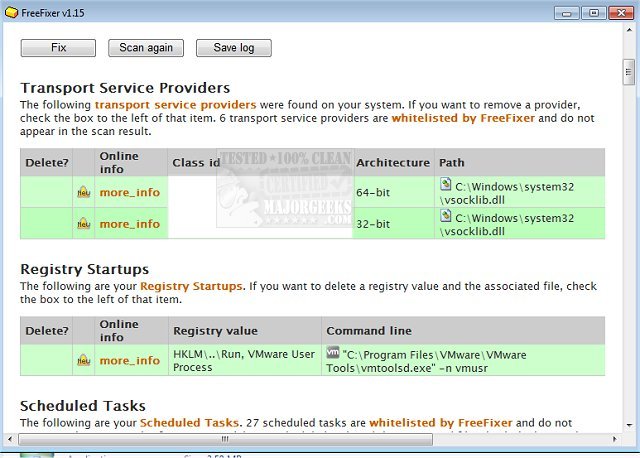This screenshot has width=640, height=458.
Task: Click the HKLM\..\Run, VMware User Process cell
Action: tap(244, 360)
